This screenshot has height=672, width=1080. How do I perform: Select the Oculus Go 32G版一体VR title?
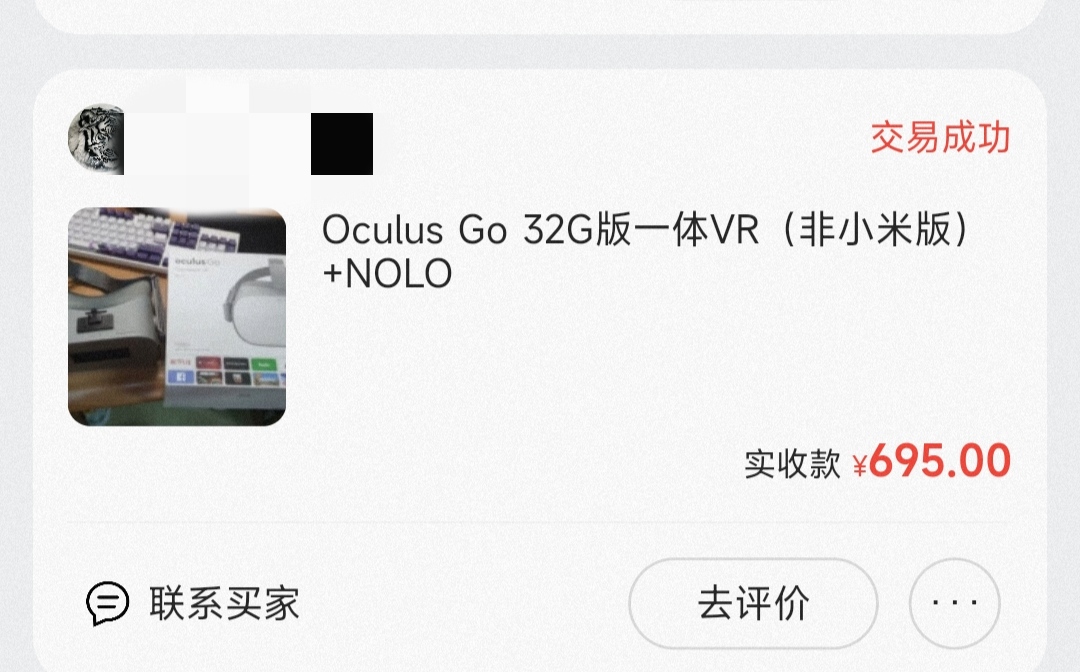click(x=645, y=229)
